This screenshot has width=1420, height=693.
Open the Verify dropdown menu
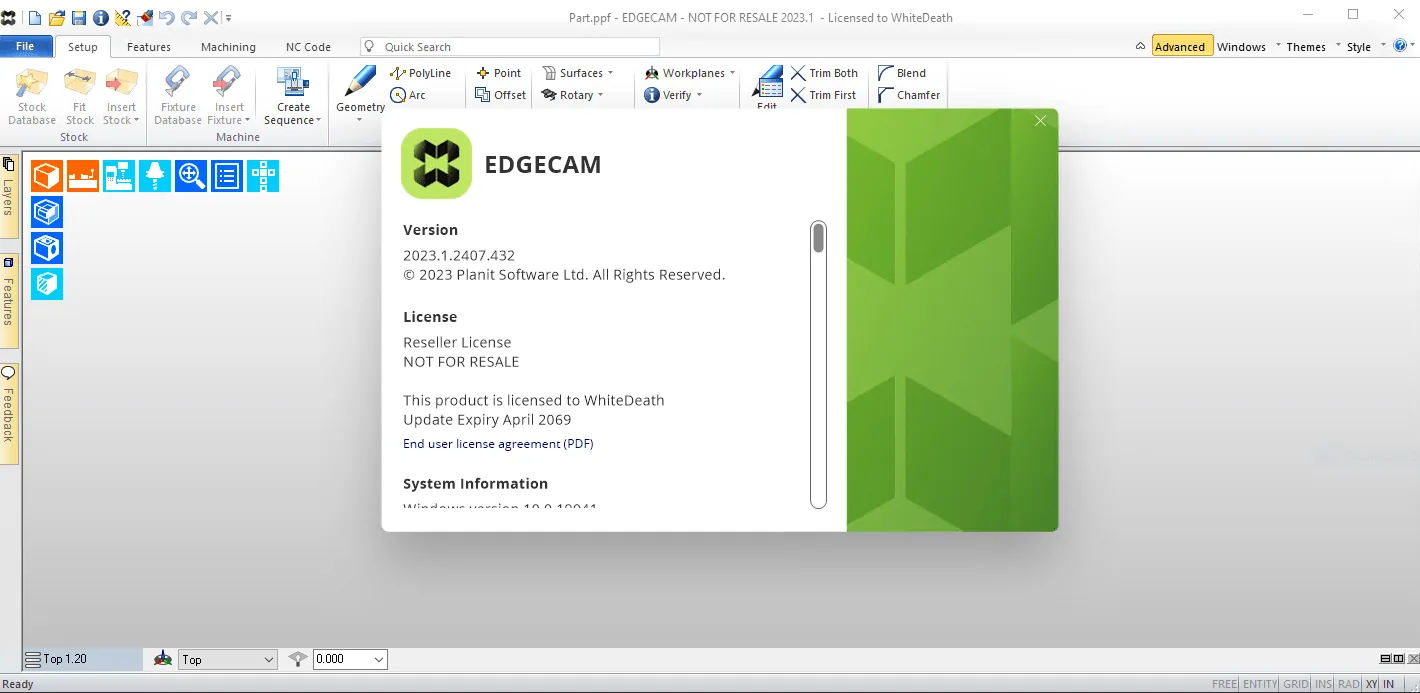(x=673, y=95)
